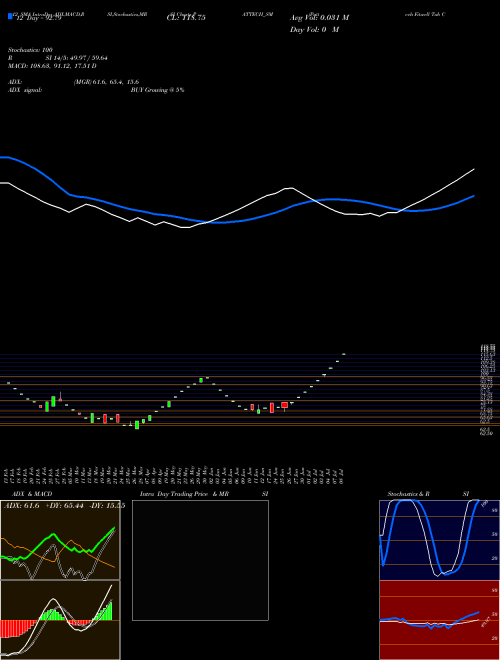Click the 'ADX signal:' label
Image resolution: width=500 pixels, height=660 pixels.
[x=25, y=90]
